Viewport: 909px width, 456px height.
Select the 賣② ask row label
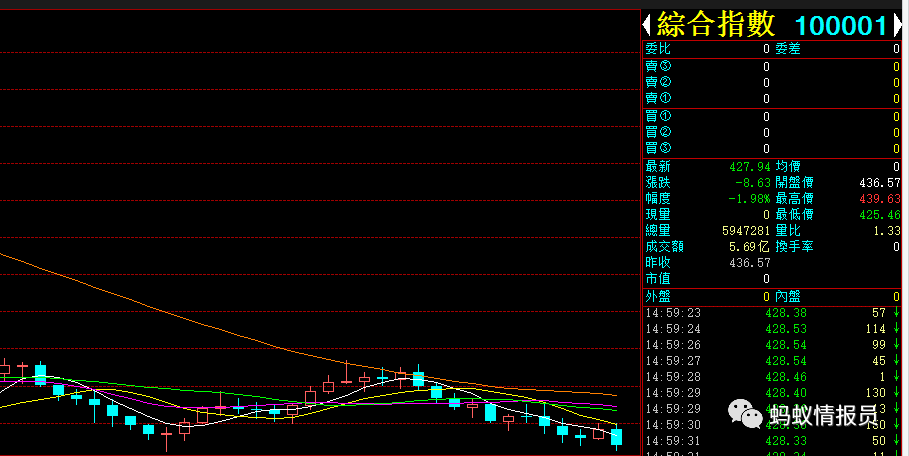[658, 82]
